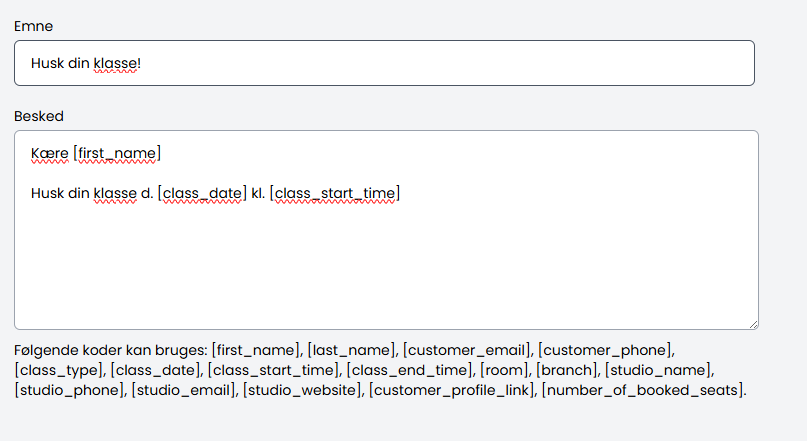Click the Besked field label

(39, 116)
